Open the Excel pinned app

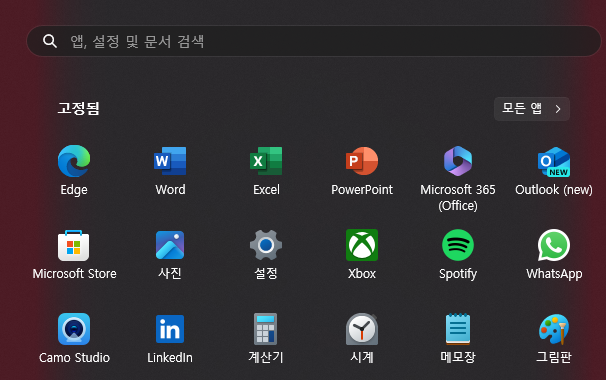[x=266, y=161]
